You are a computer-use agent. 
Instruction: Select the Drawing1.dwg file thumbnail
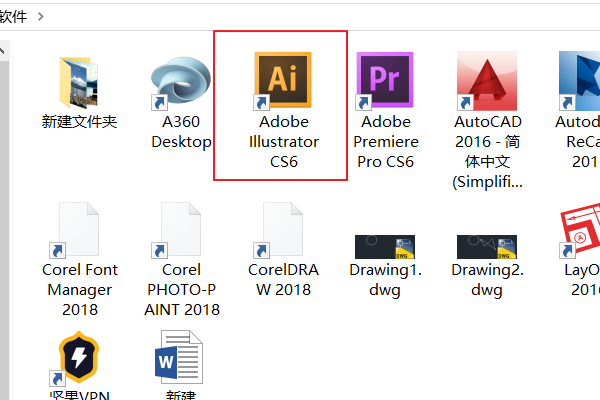click(x=385, y=246)
